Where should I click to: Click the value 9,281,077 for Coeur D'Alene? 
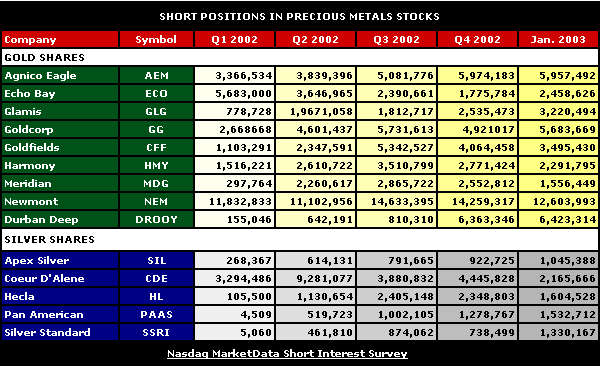click(324, 279)
